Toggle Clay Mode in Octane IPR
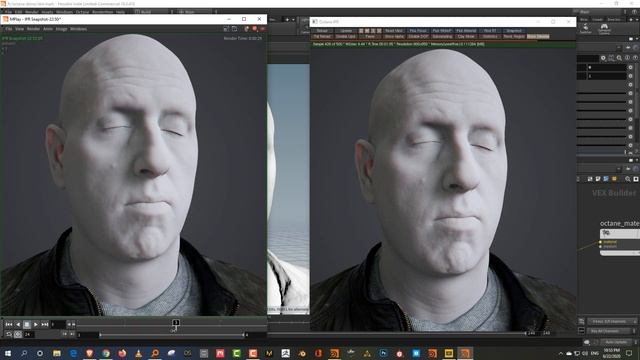Viewport: 640px width, 360px height. tap(466, 36)
